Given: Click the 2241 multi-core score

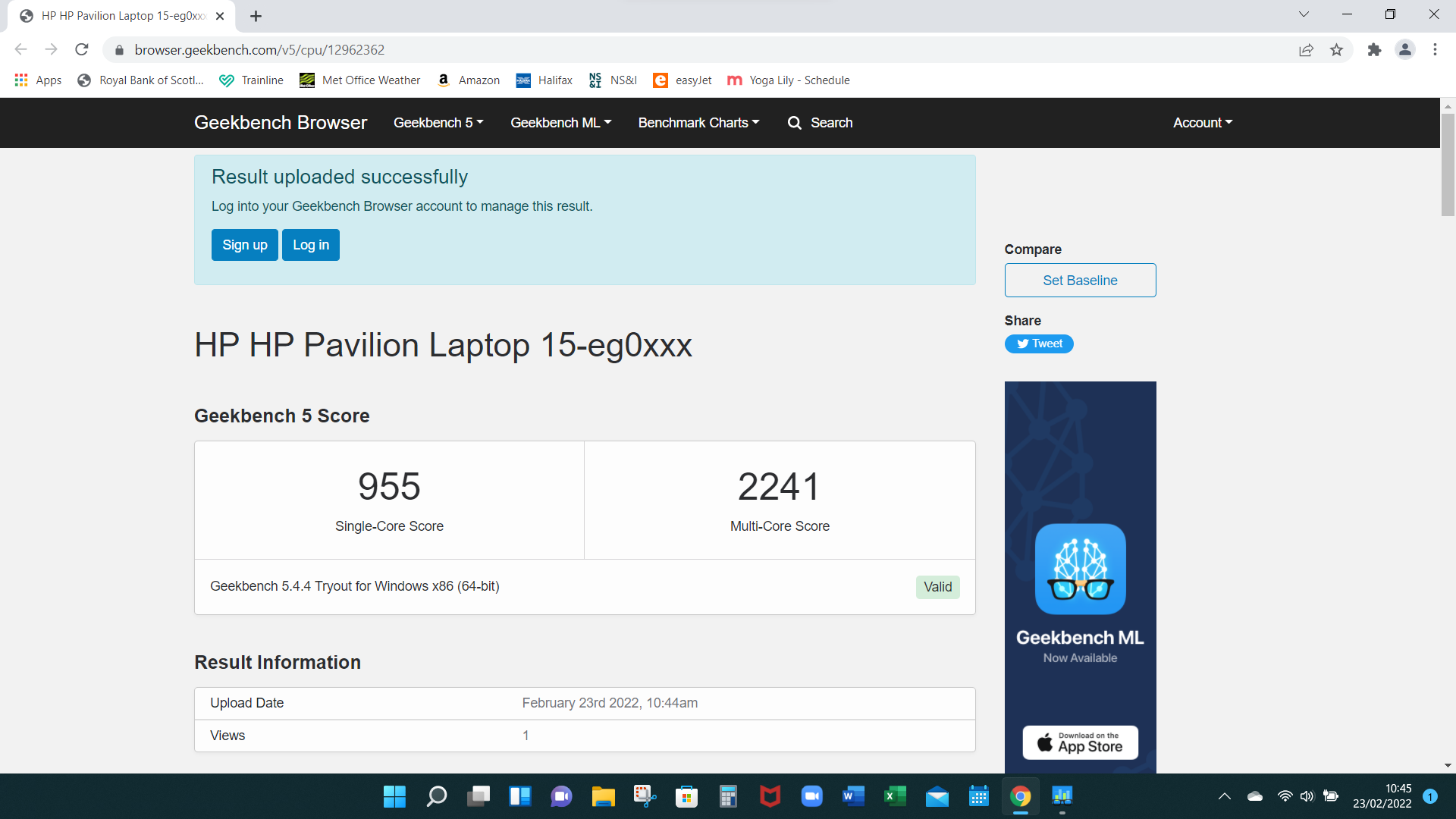Looking at the screenshot, I should click(780, 486).
